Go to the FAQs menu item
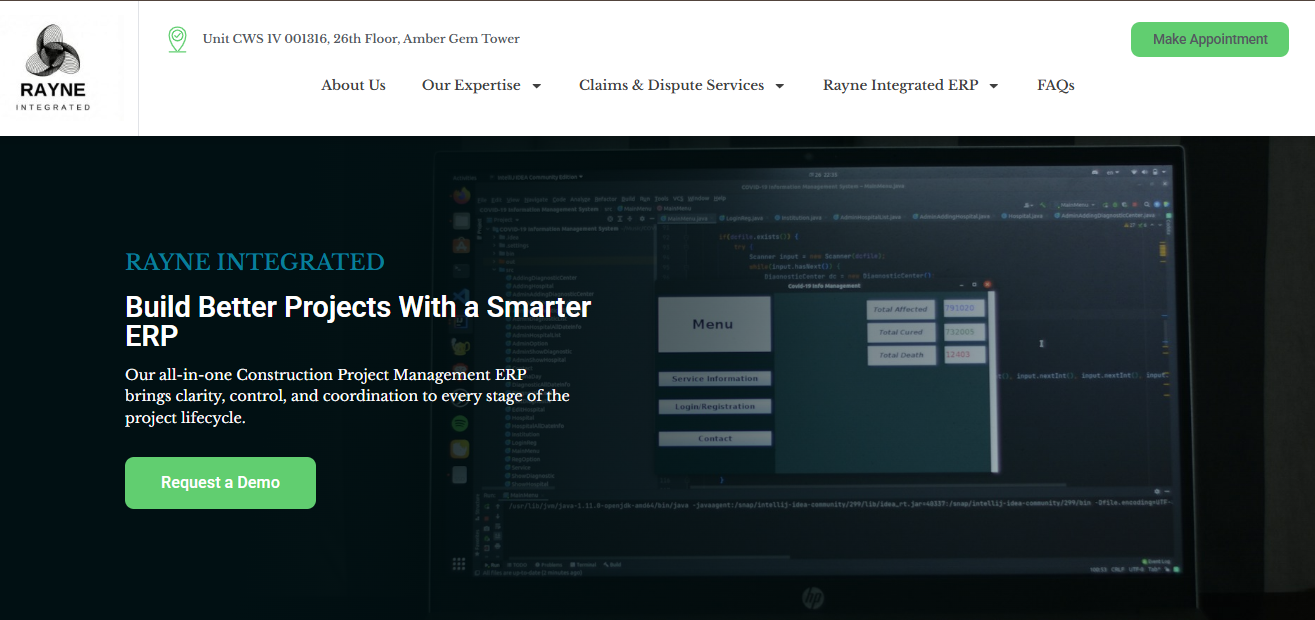 click(1055, 85)
